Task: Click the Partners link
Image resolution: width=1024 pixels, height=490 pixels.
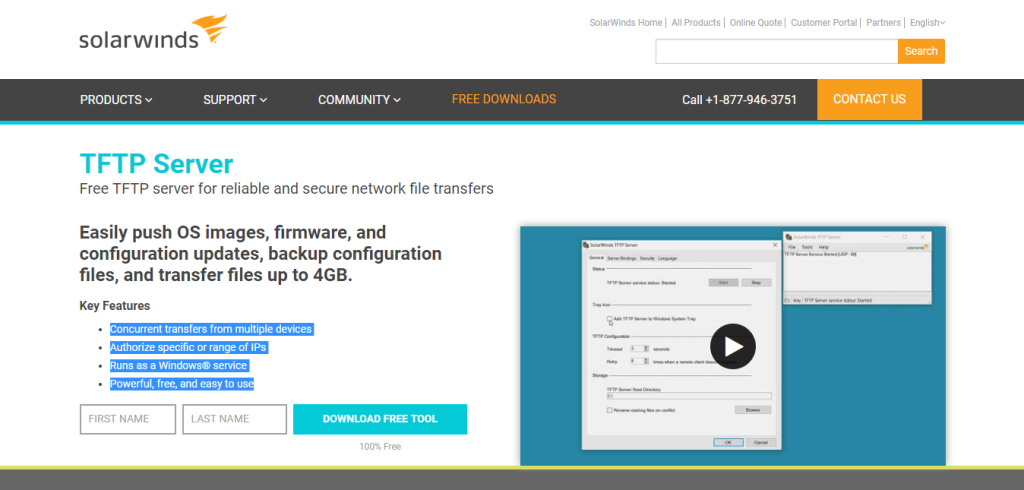Action: (x=883, y=23)
